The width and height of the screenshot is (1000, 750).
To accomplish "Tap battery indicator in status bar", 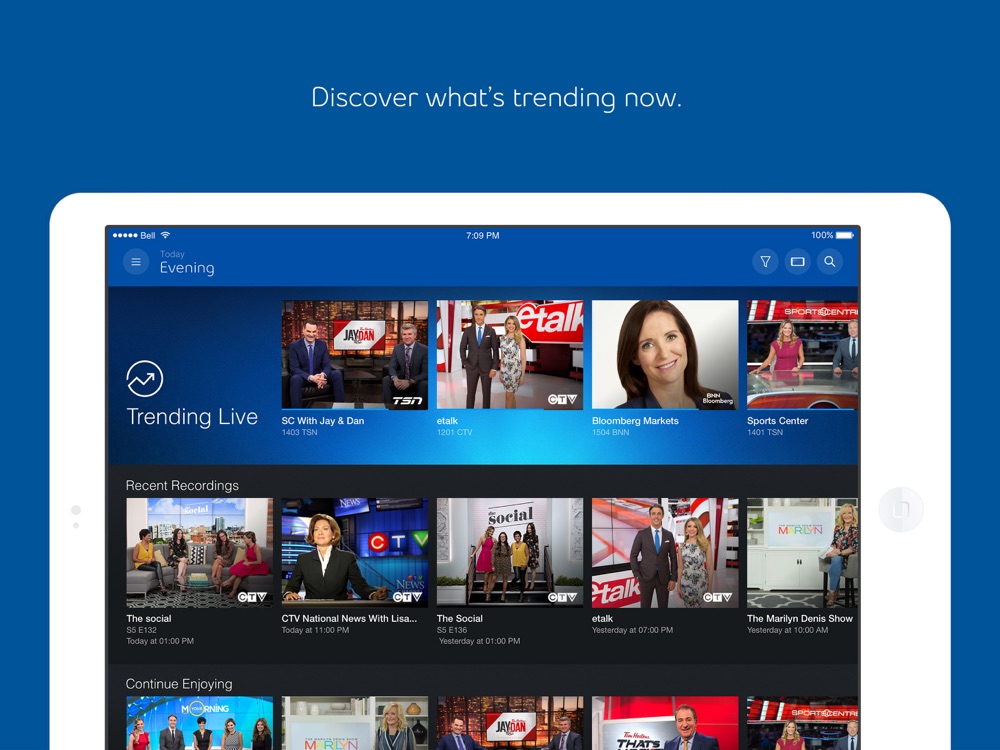I will 844,235.
